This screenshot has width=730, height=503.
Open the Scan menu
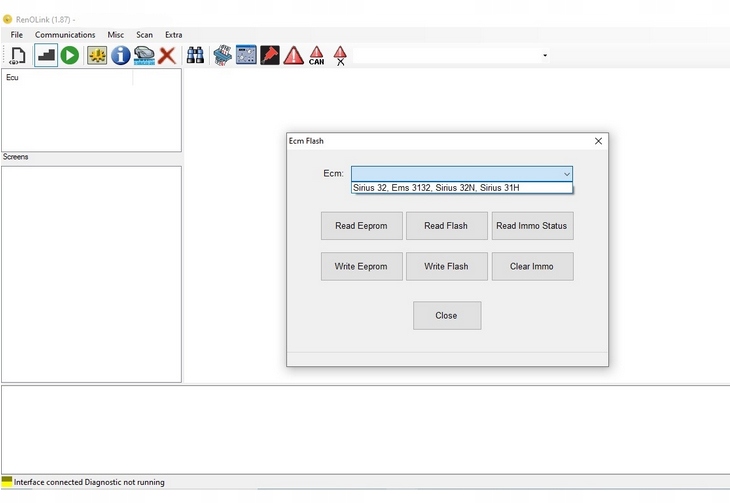point(144,35)
